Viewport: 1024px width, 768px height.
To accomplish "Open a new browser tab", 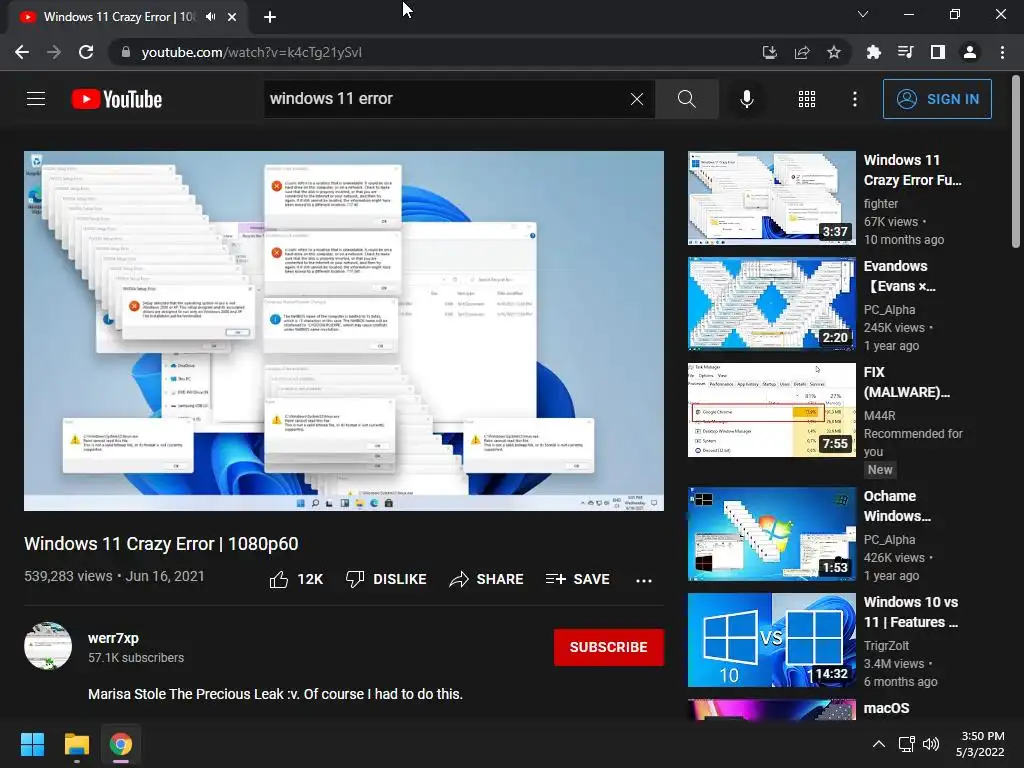I will click(270, 17).
